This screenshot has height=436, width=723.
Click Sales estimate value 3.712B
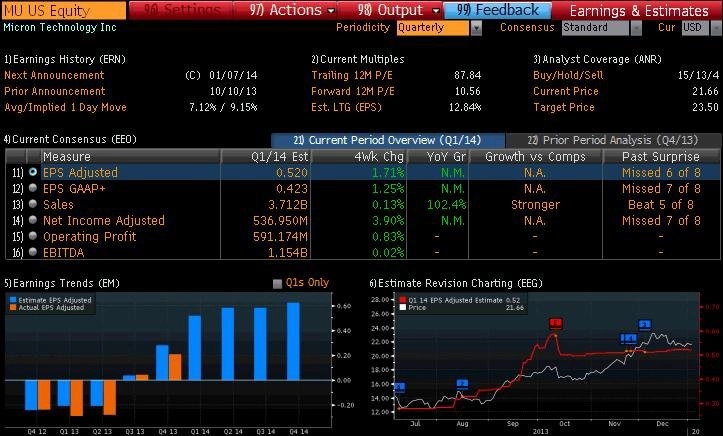pyautogui.click(x=288, y=204)
